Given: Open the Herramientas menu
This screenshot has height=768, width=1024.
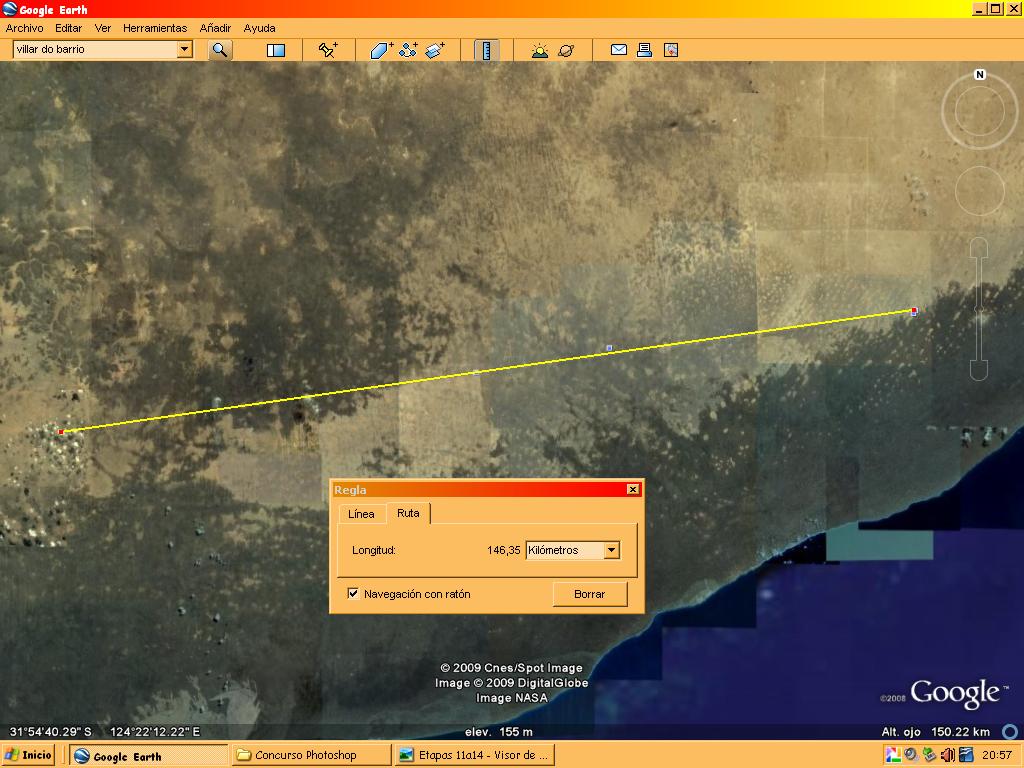Looking at the screenshot, I should click(x=155, y=28).
